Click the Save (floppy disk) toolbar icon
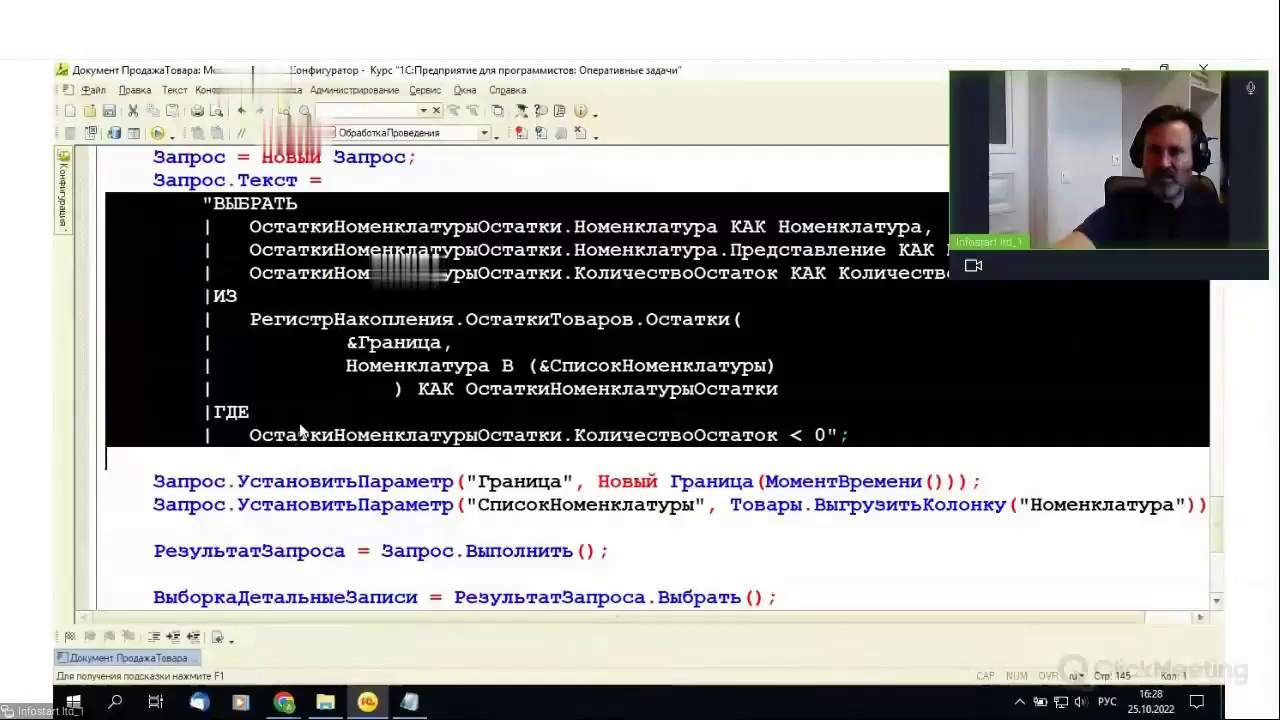This screenshot has height=720, width=1280. [x=109, y=111]
